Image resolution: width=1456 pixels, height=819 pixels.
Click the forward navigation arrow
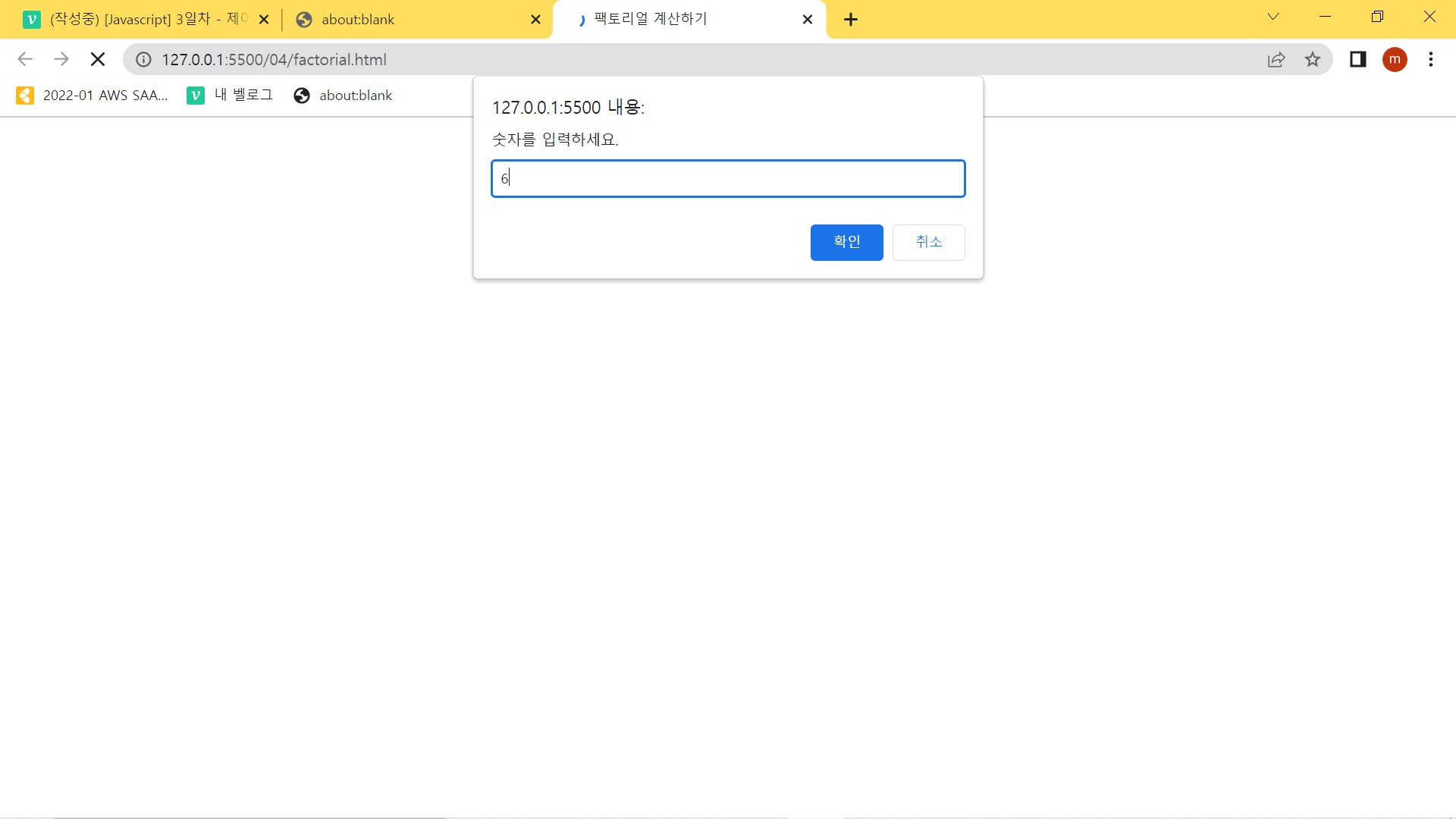click(x=61, y=59)
